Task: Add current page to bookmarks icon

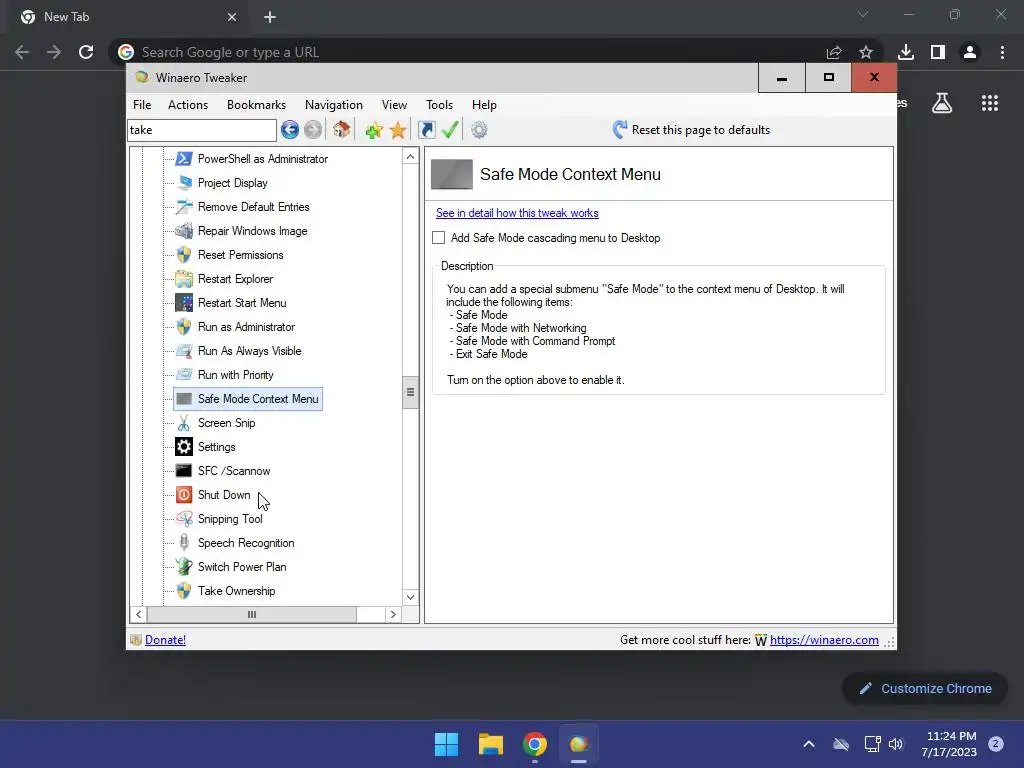Action: coord(374,130)
